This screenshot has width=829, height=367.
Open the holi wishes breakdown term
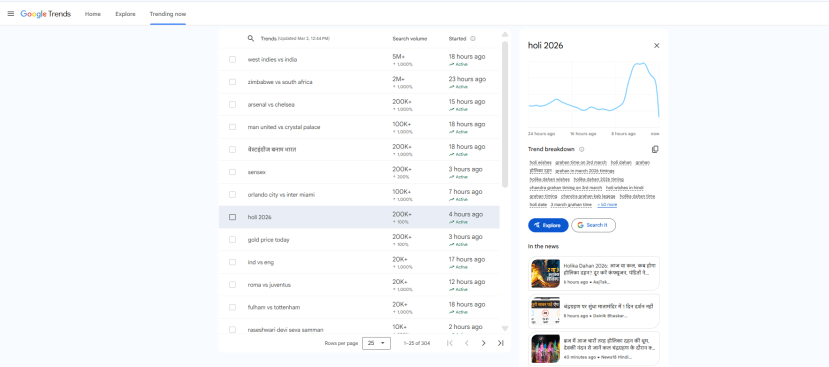pos(540,163)
